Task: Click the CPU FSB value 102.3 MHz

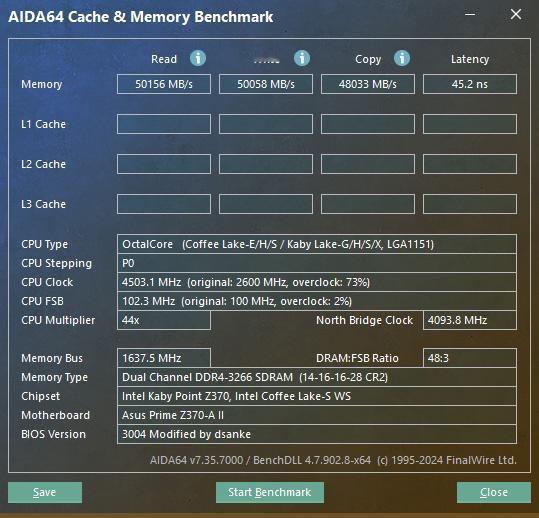Action: [x=317, y=301]
